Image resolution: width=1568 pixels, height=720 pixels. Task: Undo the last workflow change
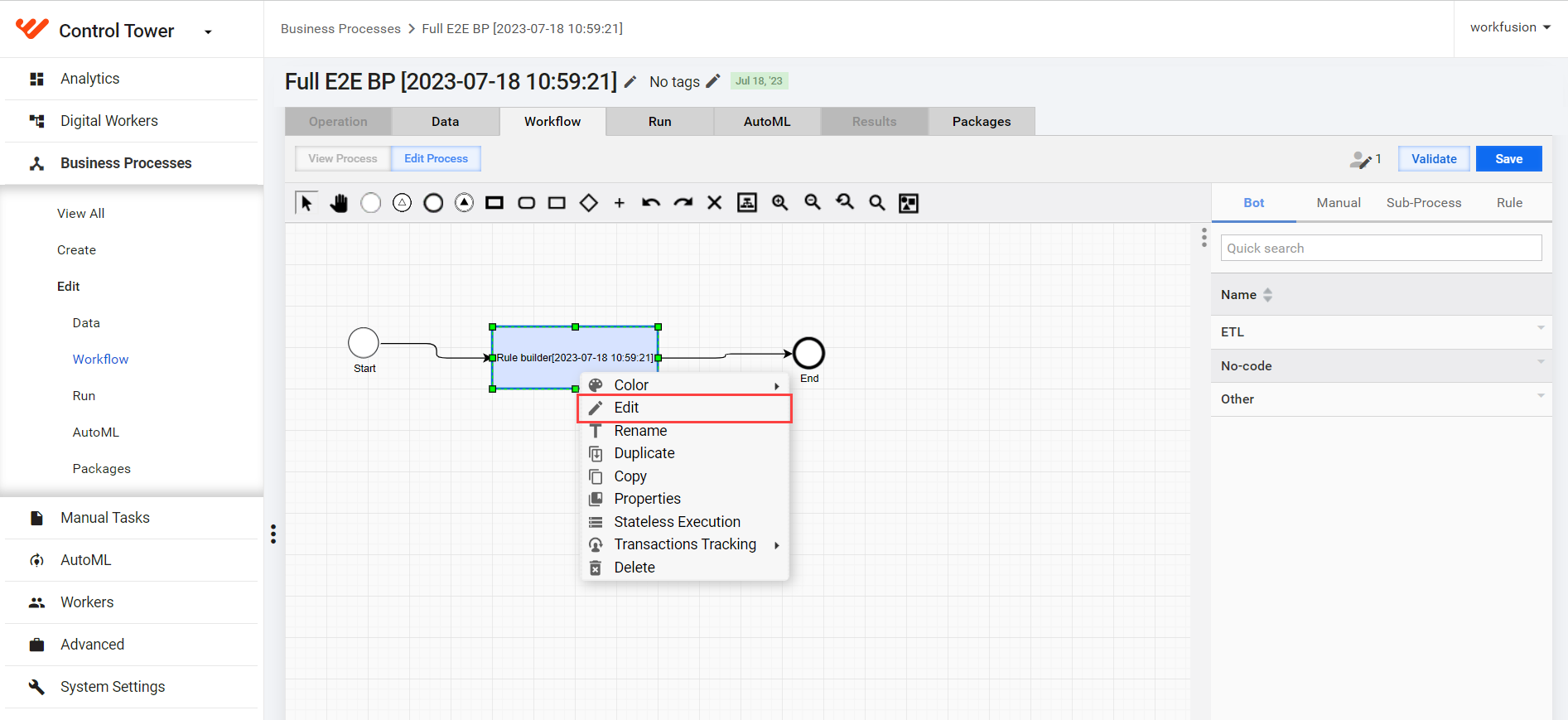point(651,203)
